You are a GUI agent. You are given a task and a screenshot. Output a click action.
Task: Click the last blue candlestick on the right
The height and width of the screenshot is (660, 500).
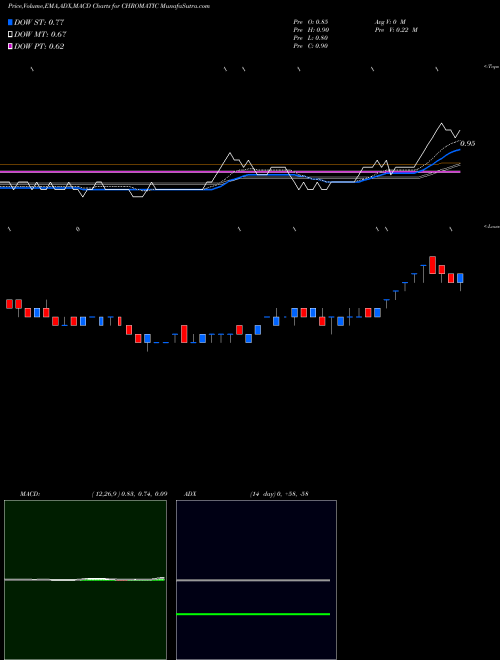coord(460,278)
